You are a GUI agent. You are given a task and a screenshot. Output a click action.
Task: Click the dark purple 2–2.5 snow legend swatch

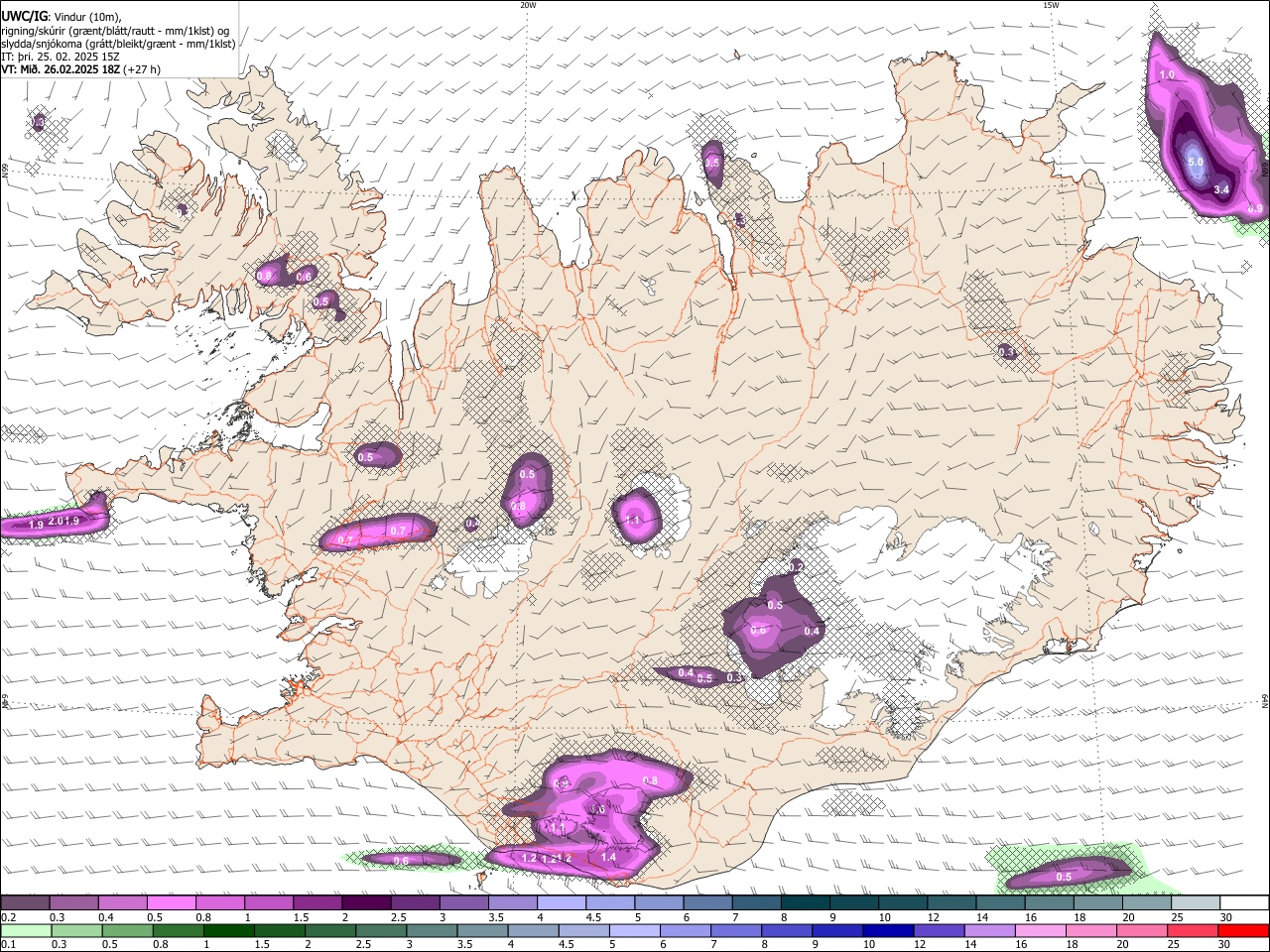click(366, 903)
